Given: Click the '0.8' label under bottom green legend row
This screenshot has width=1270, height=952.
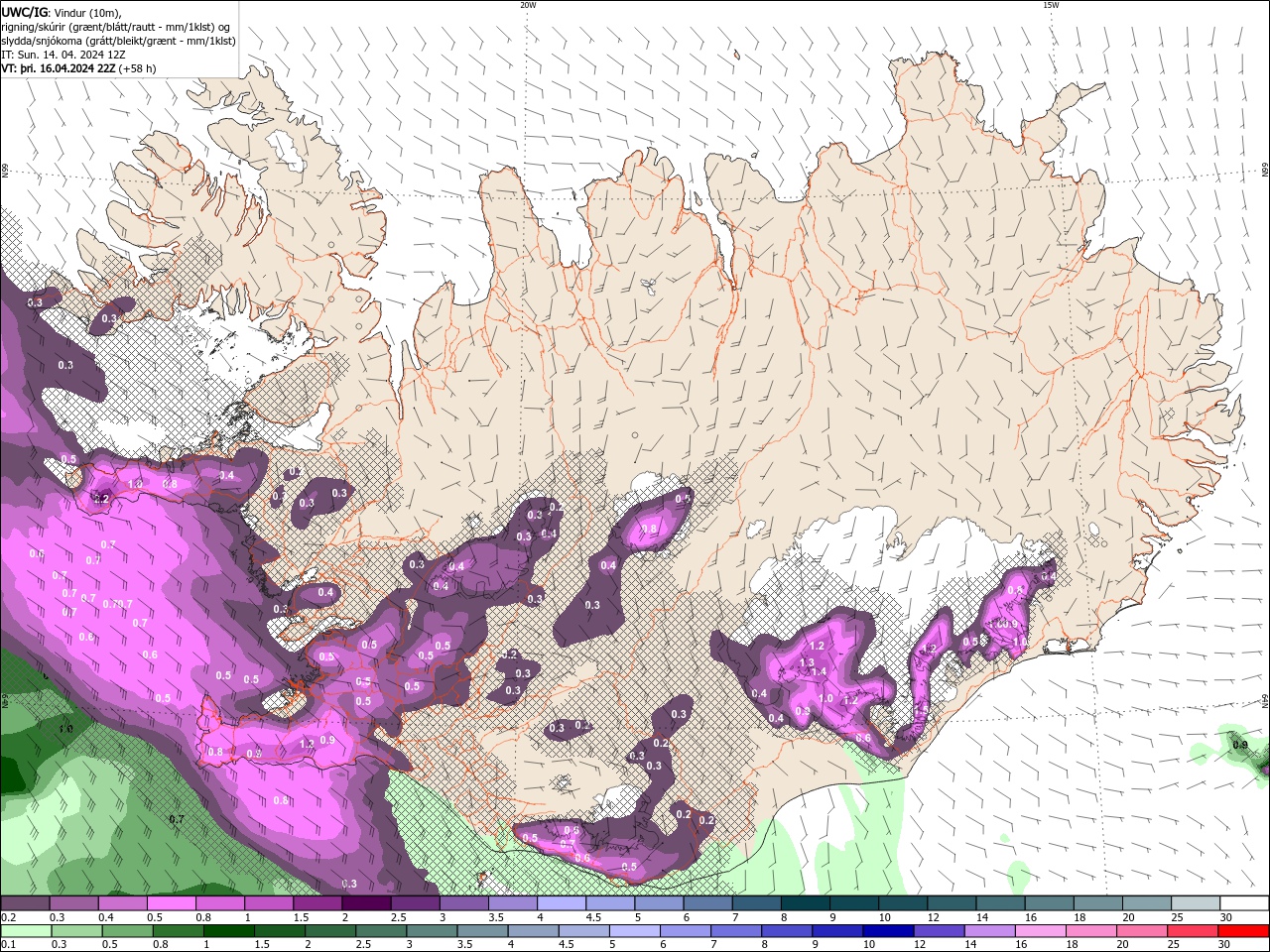Looking at the screenshot, I should [161, 945].
